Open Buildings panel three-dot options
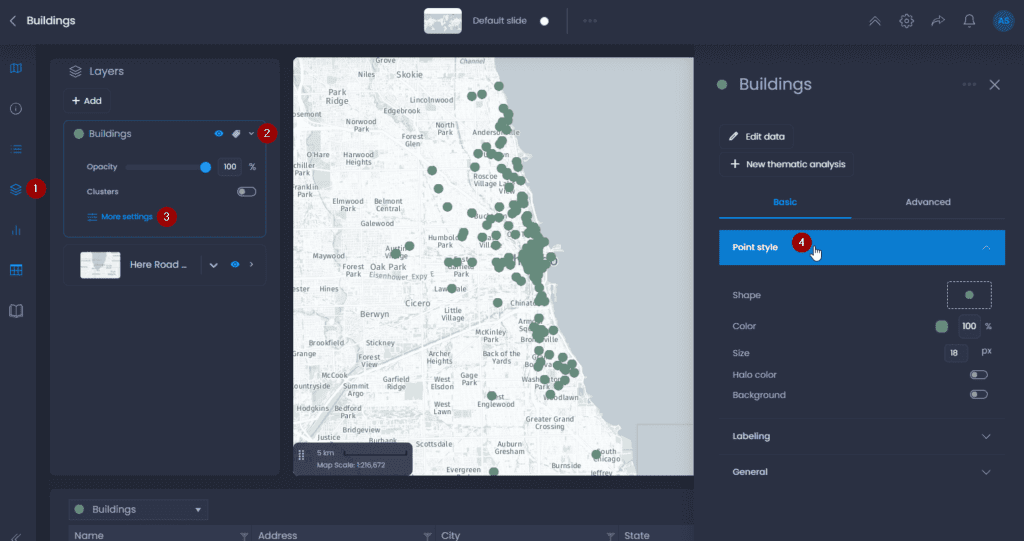 [x=969, y=84]
